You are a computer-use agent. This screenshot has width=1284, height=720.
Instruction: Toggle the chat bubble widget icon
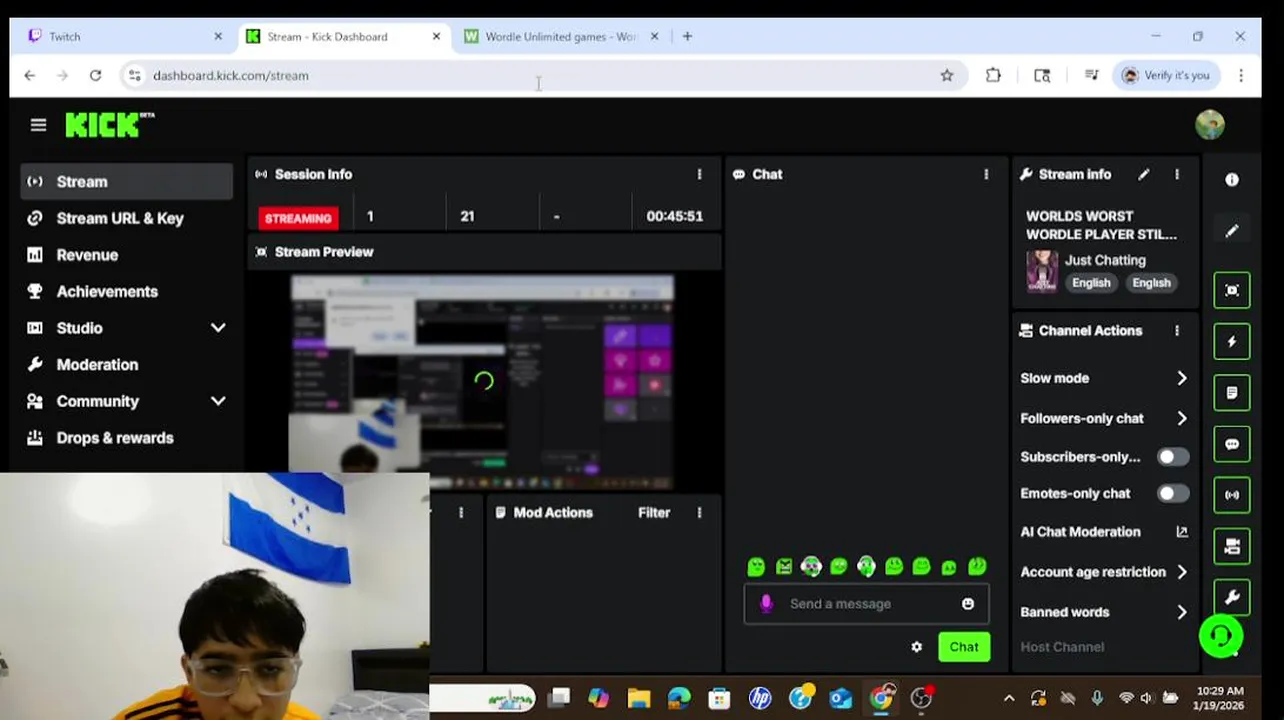(1232, 444)
